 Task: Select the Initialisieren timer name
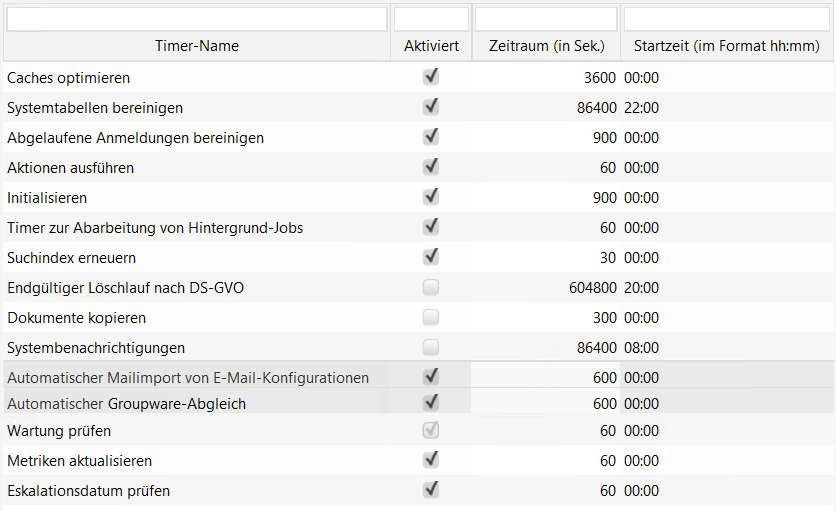[47, 198]
